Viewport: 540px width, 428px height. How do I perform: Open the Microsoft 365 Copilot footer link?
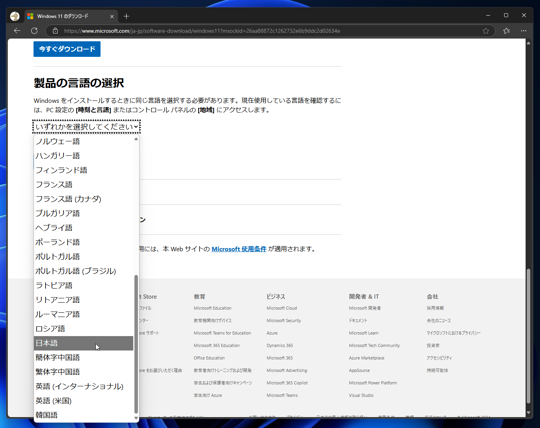287,383
